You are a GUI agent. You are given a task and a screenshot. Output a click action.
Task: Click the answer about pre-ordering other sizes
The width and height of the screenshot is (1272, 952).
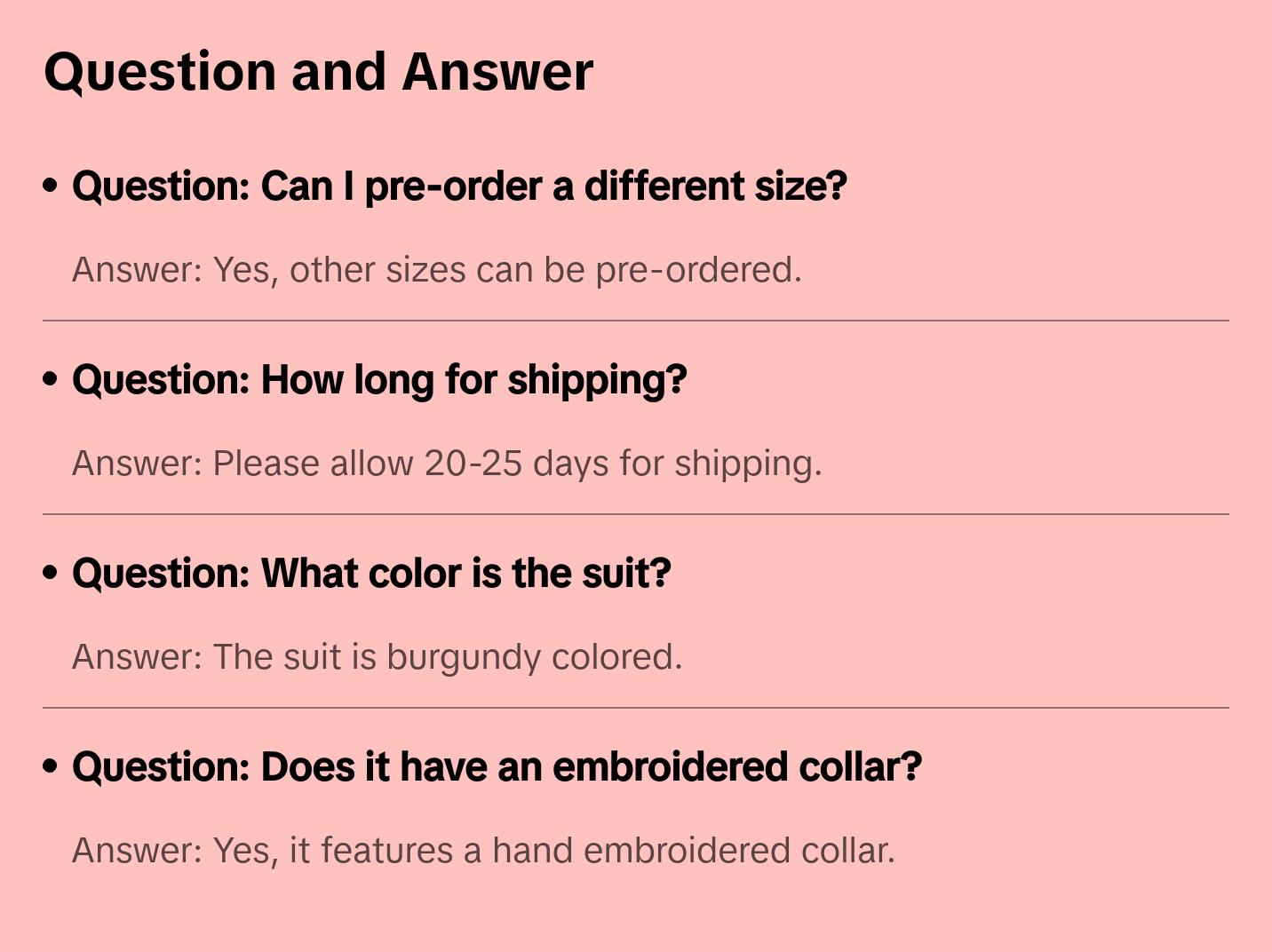(436, 270)
